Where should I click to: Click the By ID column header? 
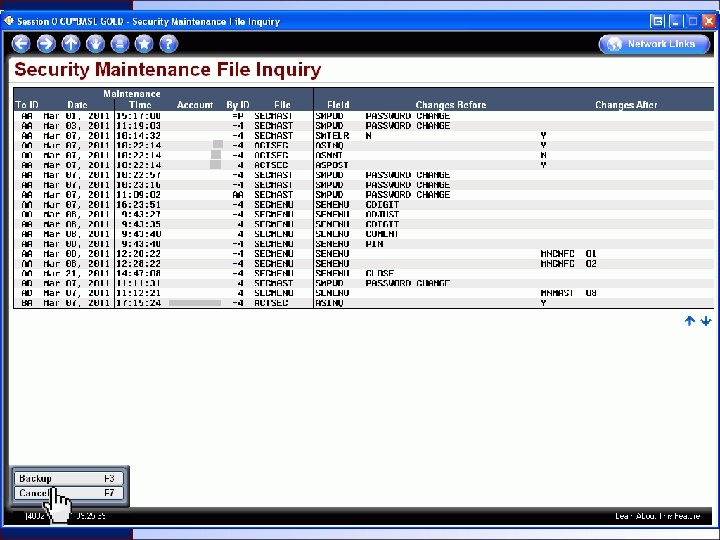[x=238, y=105]
